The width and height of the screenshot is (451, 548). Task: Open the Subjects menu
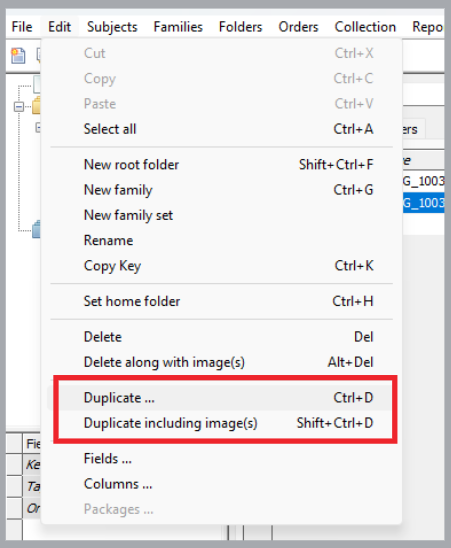pos(112,27)
